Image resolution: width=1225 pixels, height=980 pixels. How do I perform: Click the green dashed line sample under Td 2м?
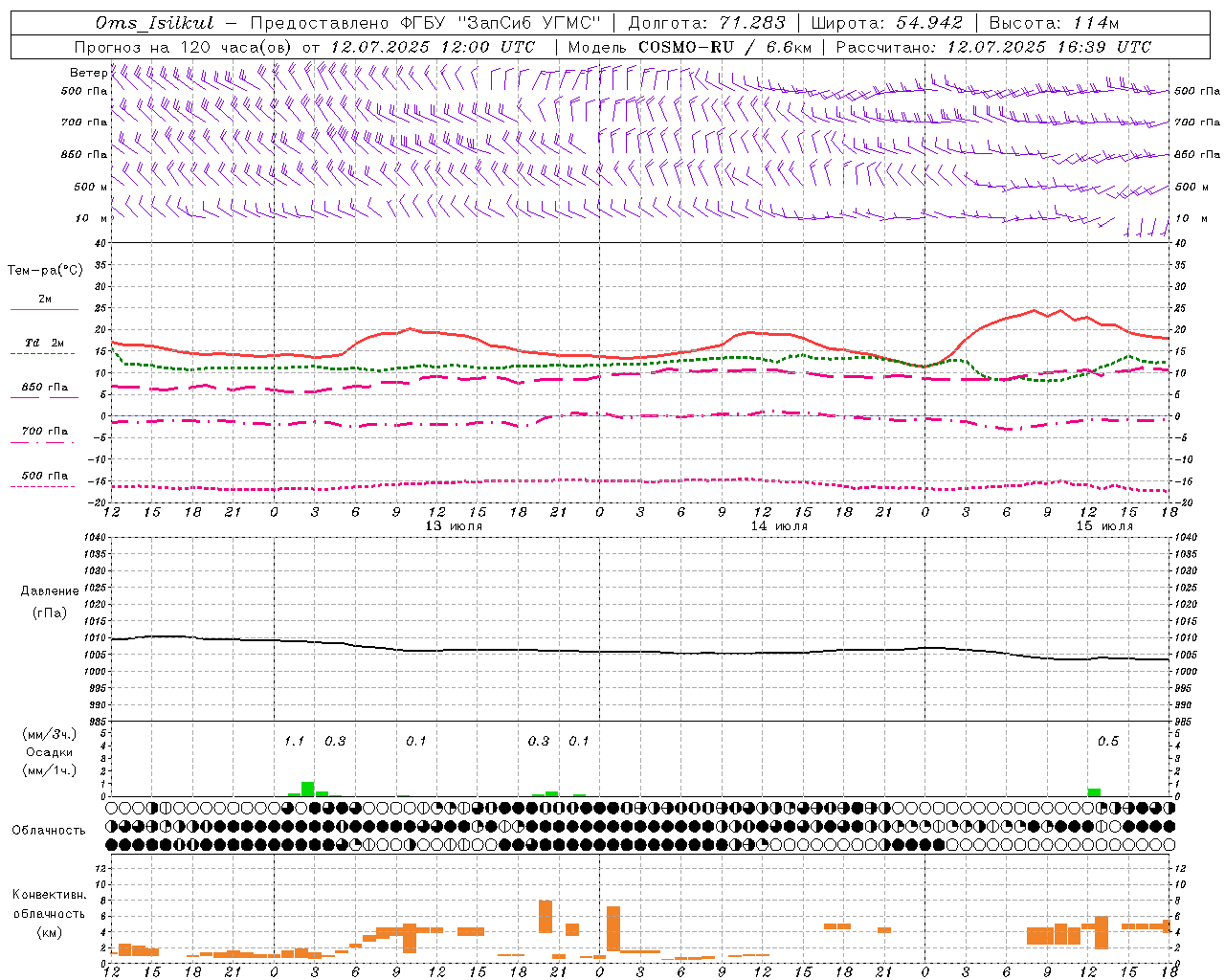pyautogui.click(x=42, y=353)
